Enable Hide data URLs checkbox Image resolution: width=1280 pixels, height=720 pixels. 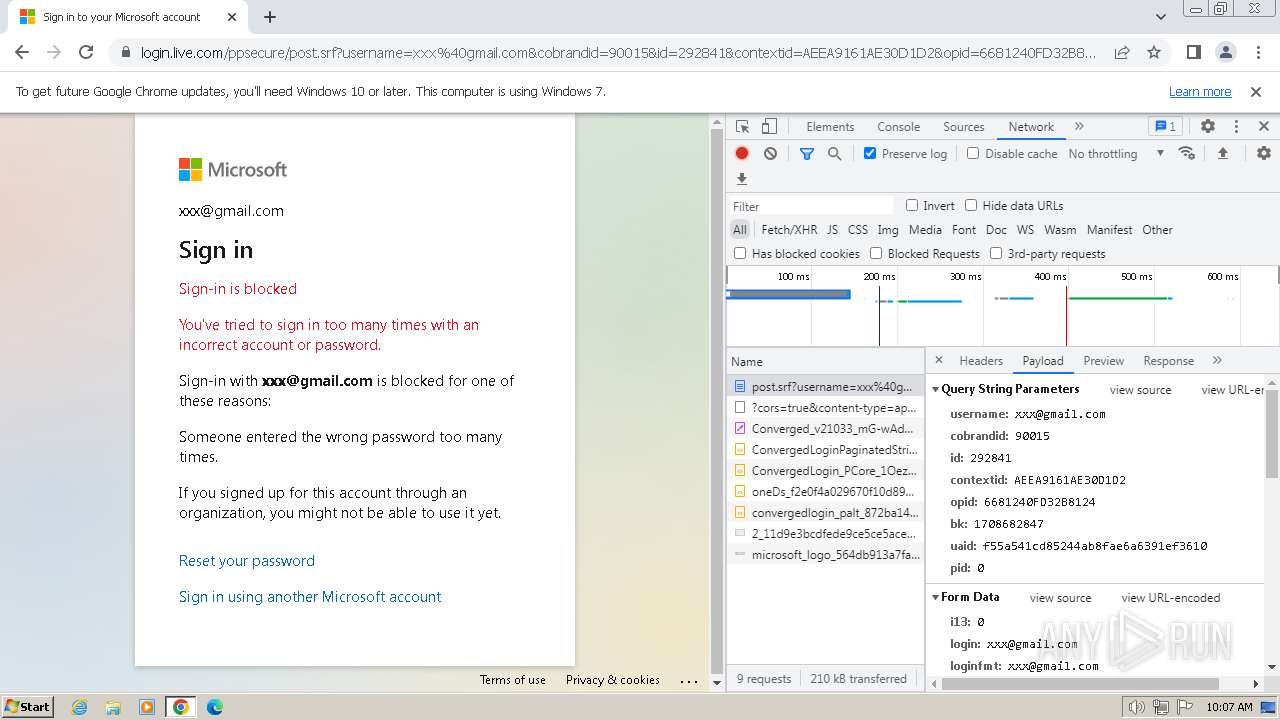pyautogui.click(x=971, y=205)
